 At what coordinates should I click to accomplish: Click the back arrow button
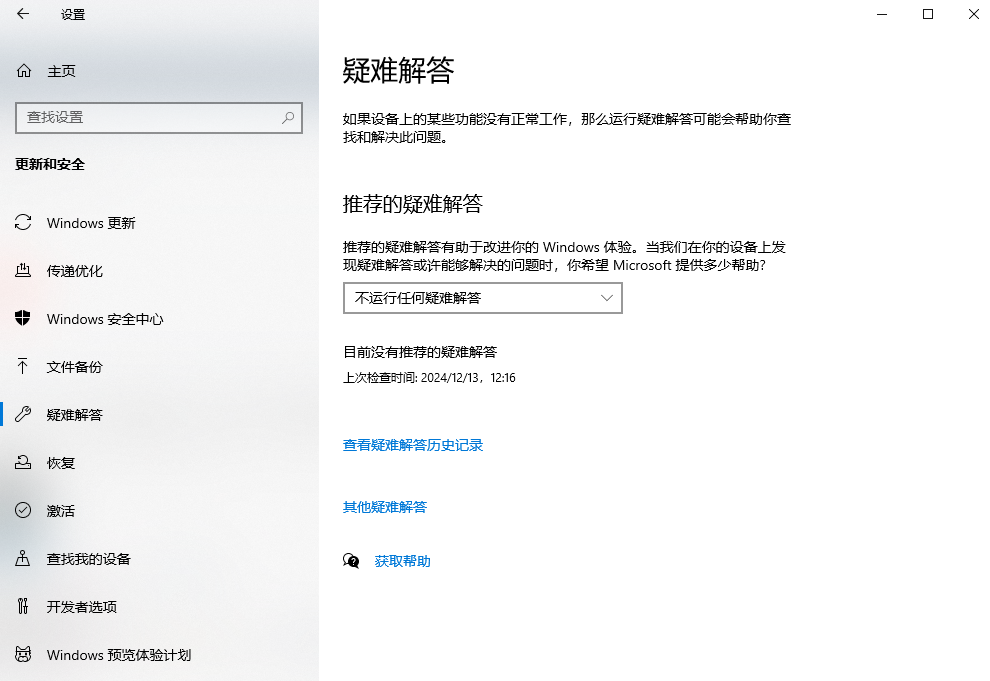click(x=22, y=15)
